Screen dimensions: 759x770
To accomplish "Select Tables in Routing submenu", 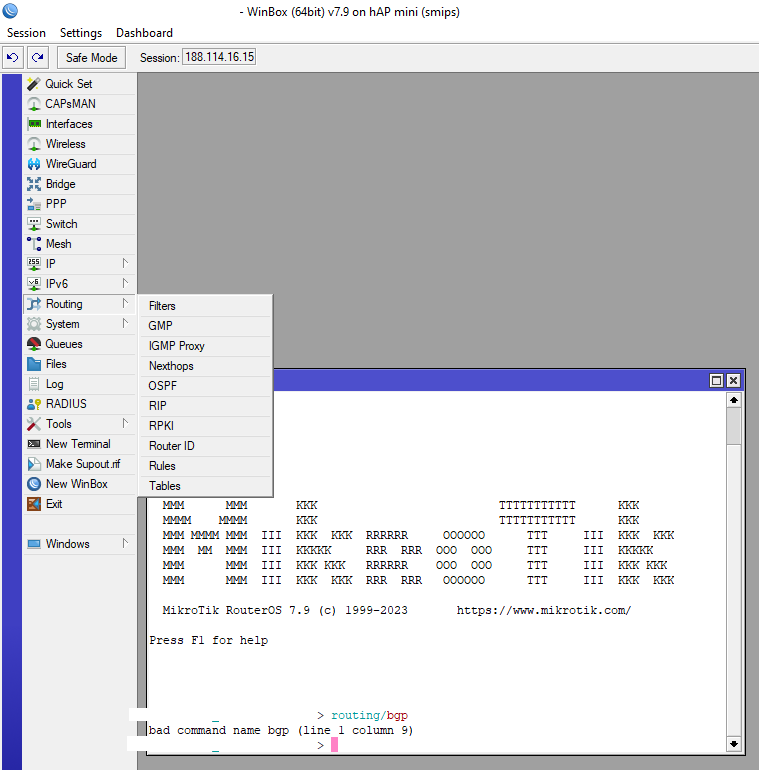I will coord(205,486).
